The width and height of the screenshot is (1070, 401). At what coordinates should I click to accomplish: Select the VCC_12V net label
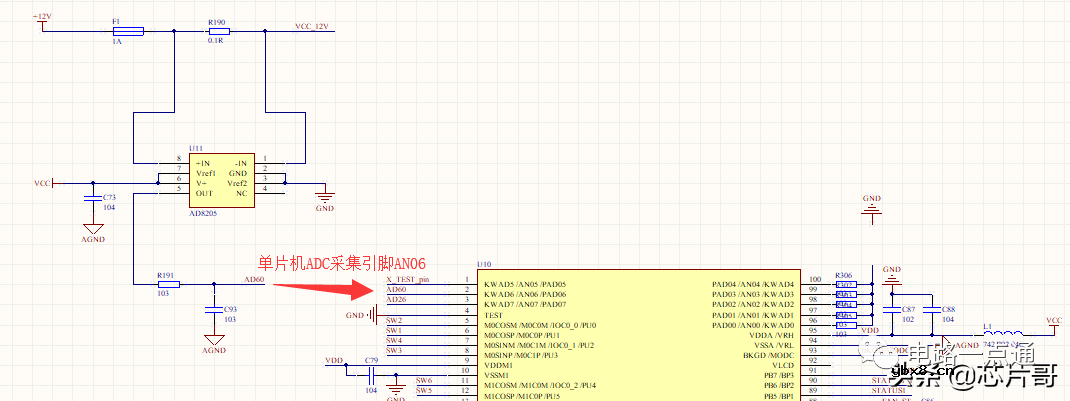click(312, 27)
